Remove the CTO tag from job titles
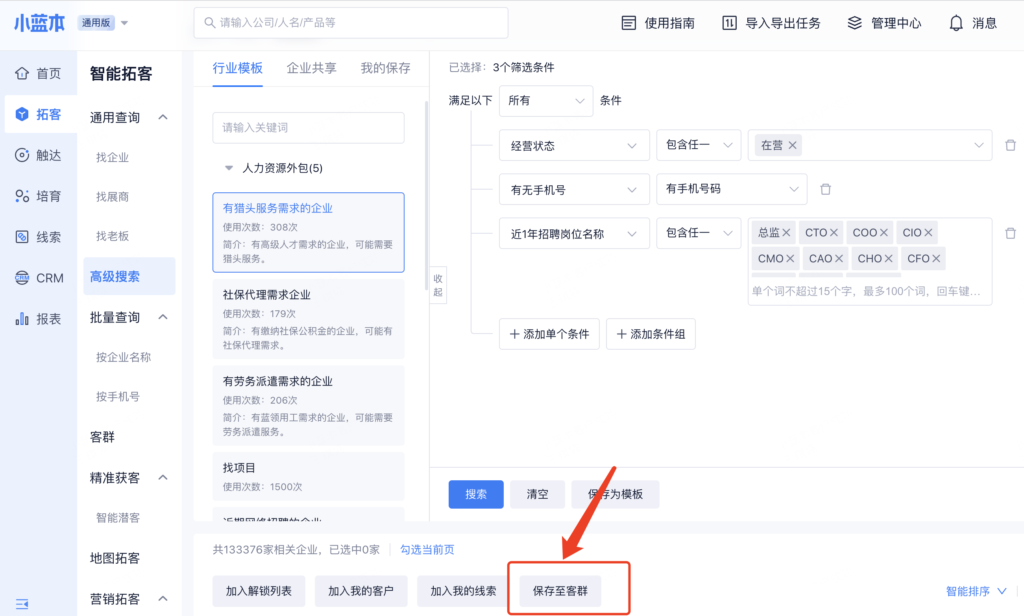This screenshot has height=616, width=1024. (834, 233)
